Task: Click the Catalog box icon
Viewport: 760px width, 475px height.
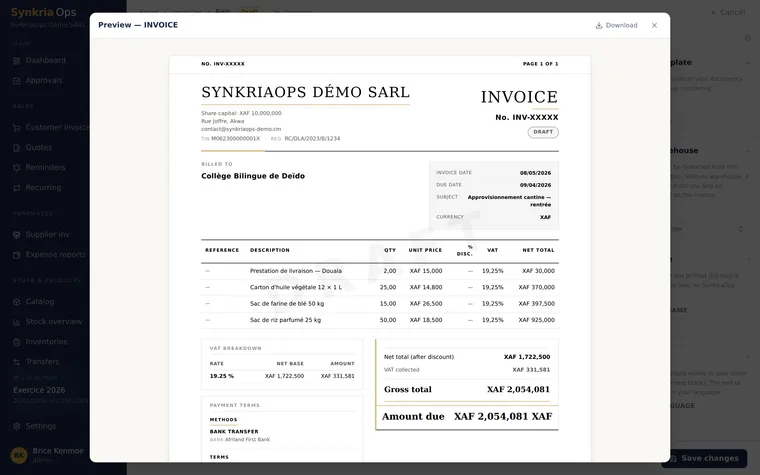Action: click(x=16, y=301)
